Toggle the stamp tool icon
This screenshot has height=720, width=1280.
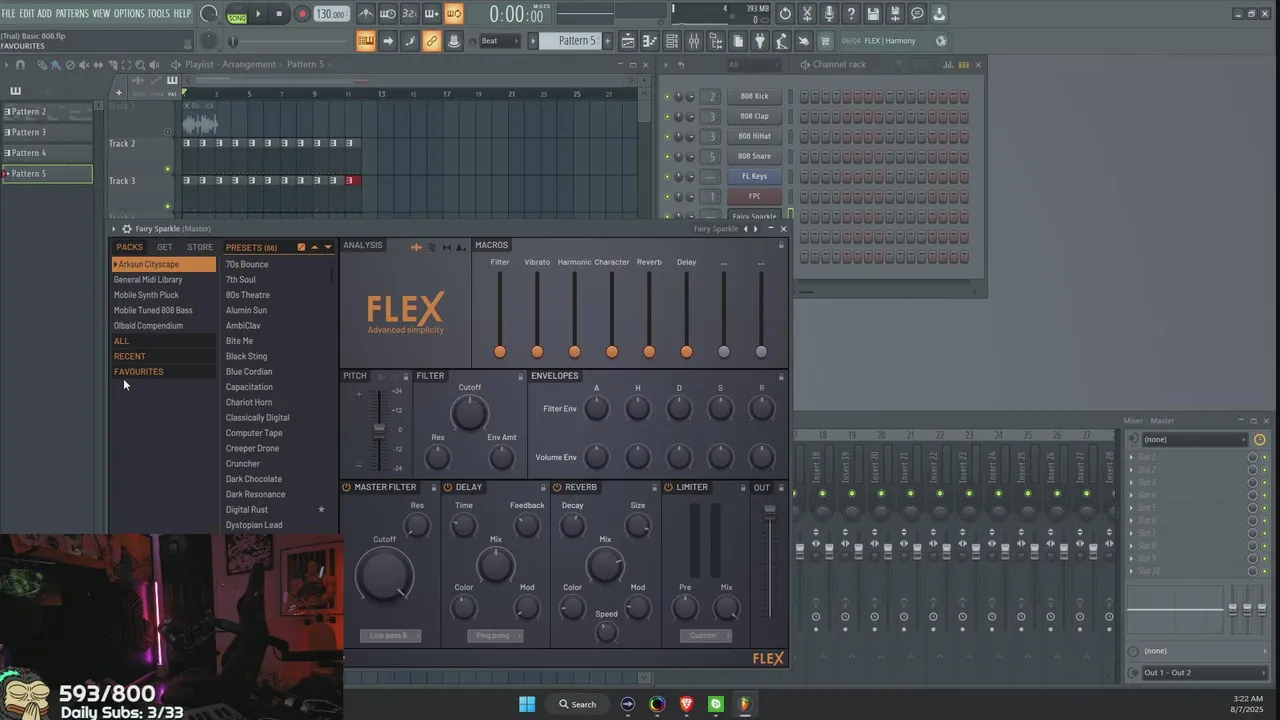click(453, 41)
